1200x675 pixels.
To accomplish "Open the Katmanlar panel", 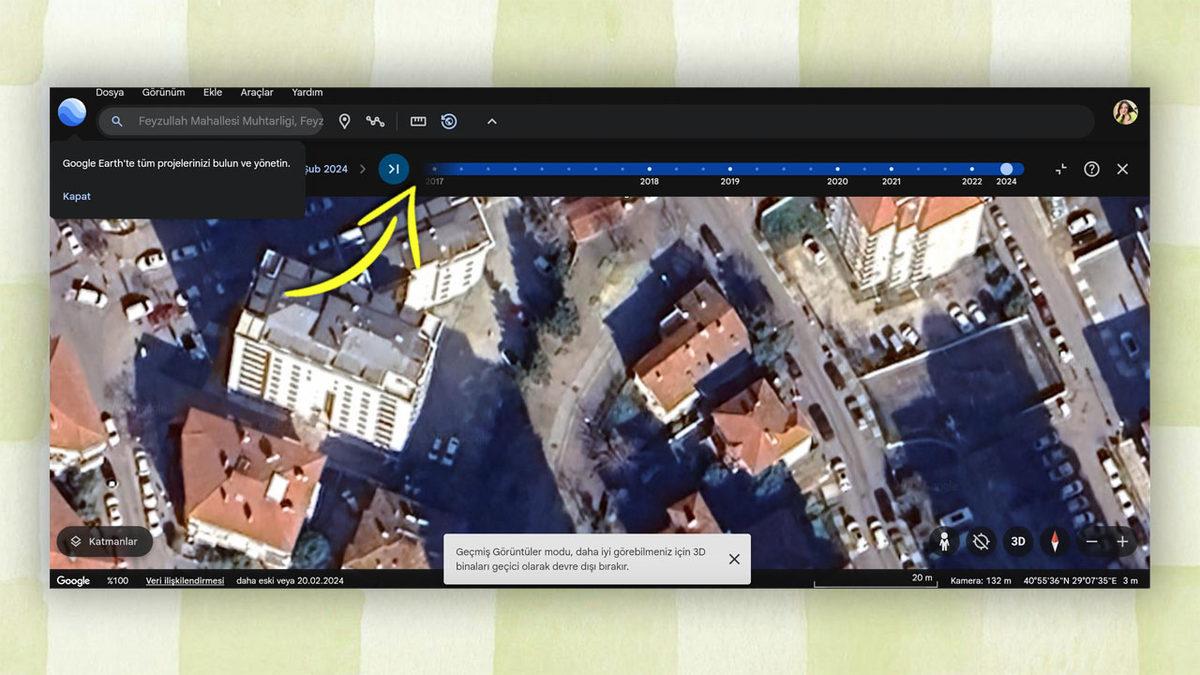I will [x=104, y=541].
